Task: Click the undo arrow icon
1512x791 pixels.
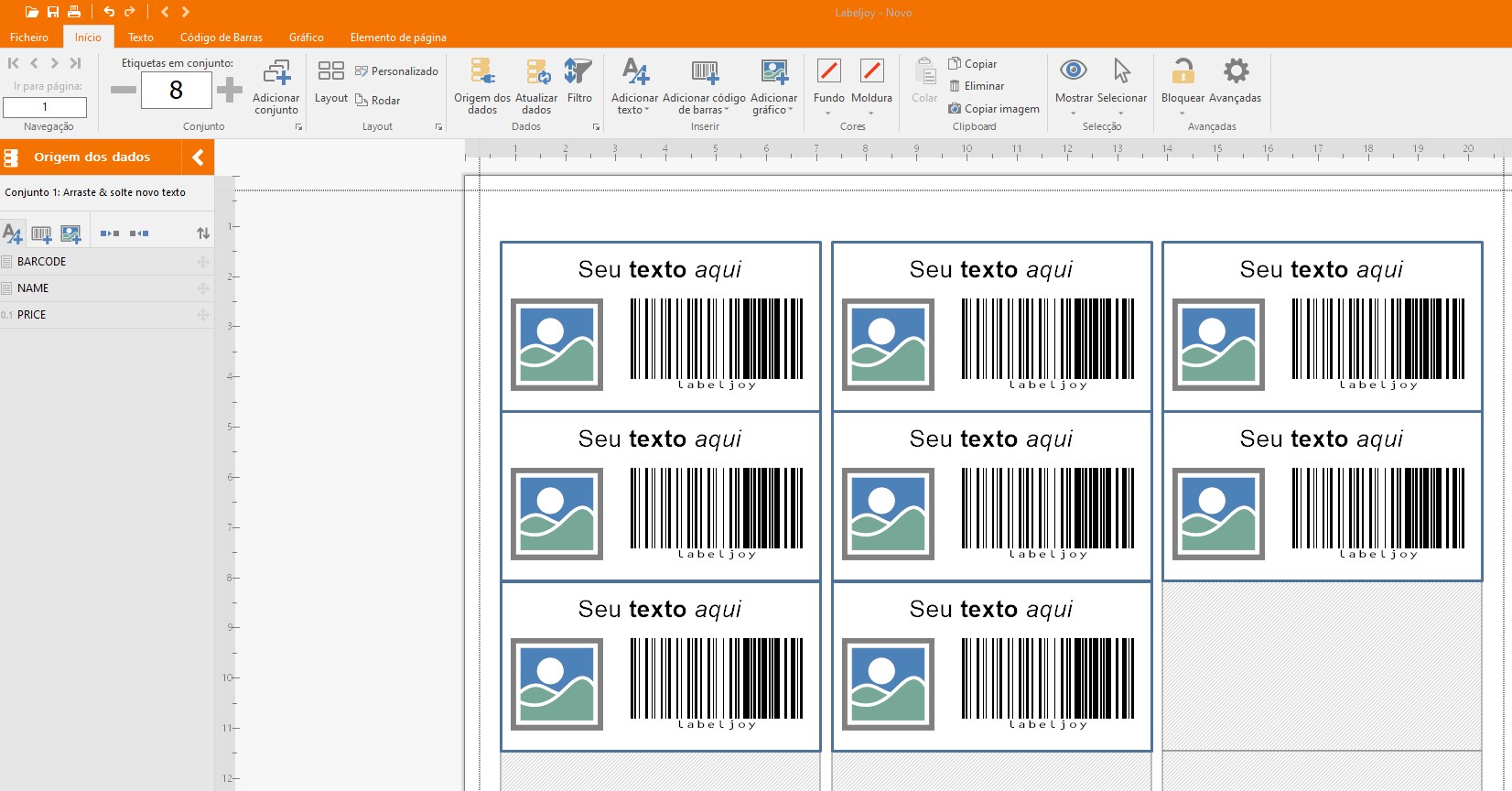Action: click(x=109, y=12)
